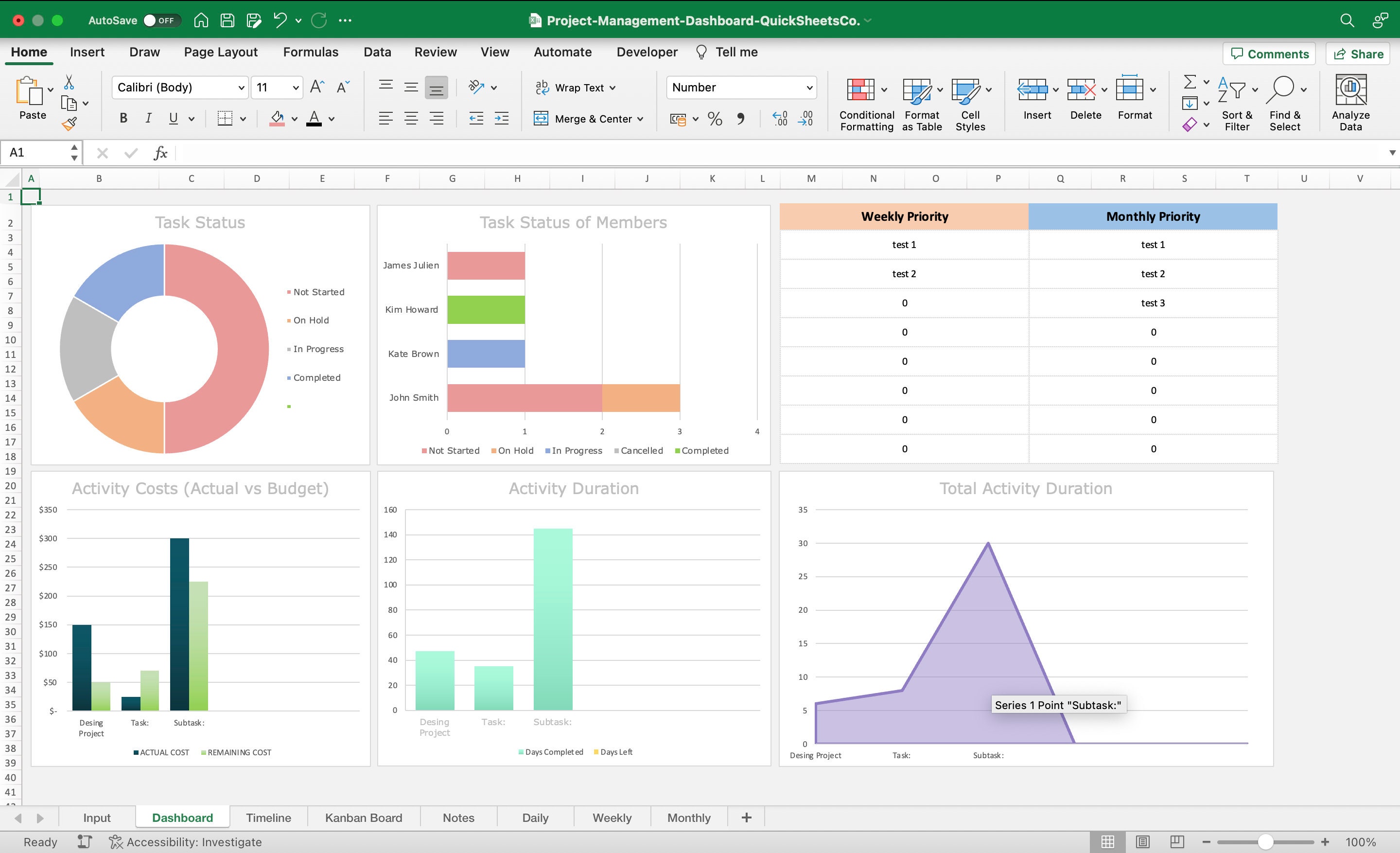Viewport: 1400px width, 853px height.
Task: Open the Comments panel
Action: [x=1269, y=53]
